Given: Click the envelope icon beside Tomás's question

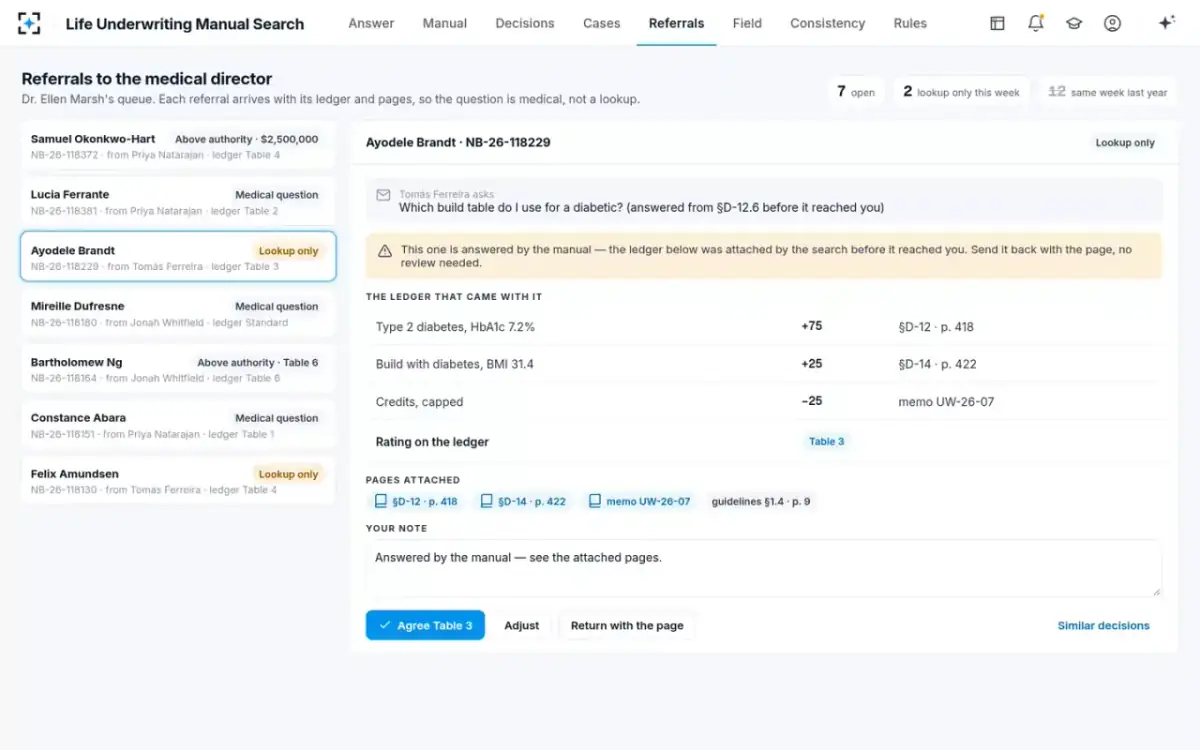Looking at the screenshot, I should tap(383, 195).
